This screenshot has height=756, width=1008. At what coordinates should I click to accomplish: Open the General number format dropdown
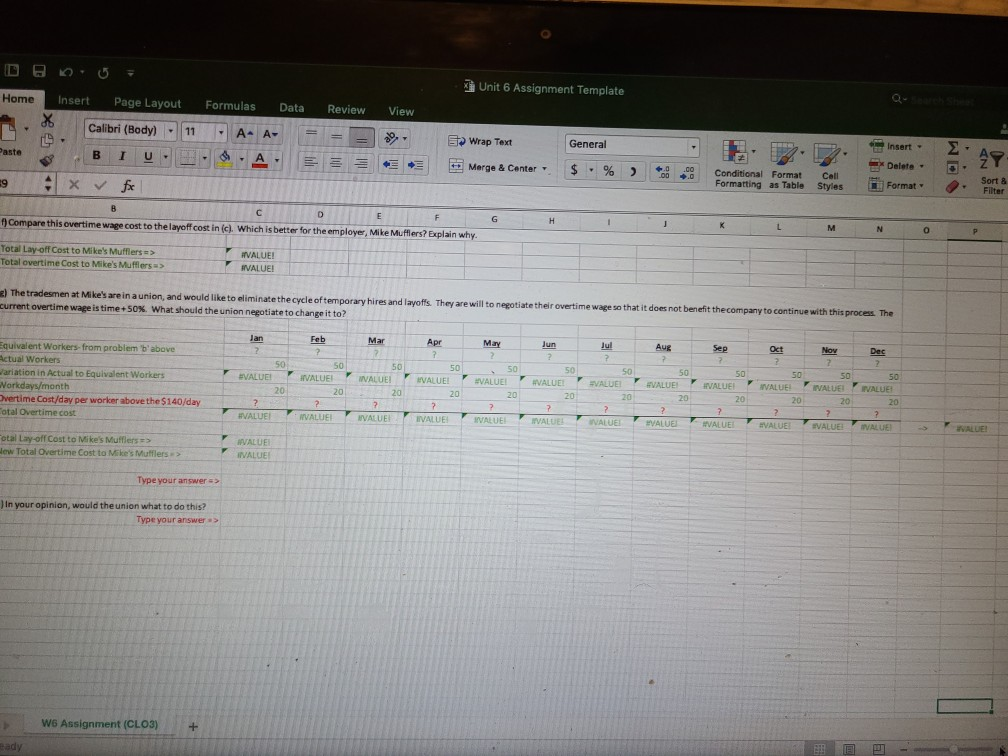[x=693, y=146]
